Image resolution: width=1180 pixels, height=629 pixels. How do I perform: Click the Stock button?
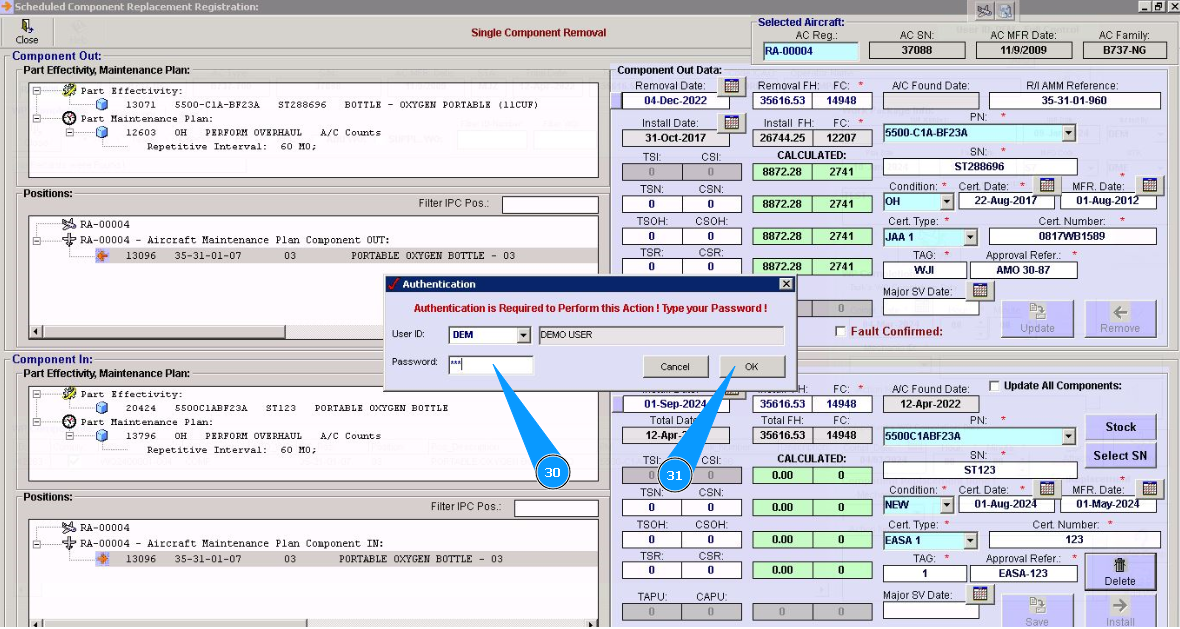tap(1120, 427)
